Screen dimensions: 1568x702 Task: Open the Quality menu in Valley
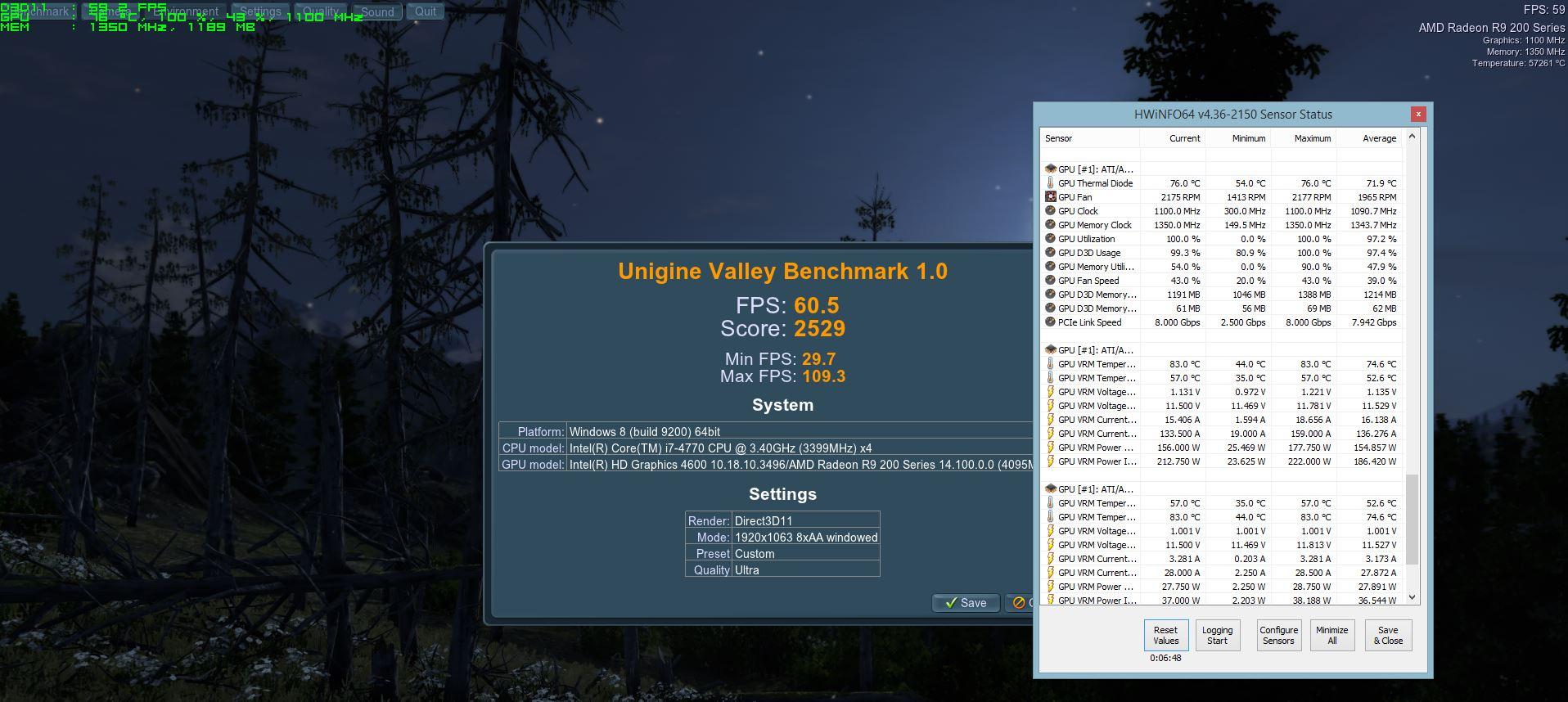point(321,11)
